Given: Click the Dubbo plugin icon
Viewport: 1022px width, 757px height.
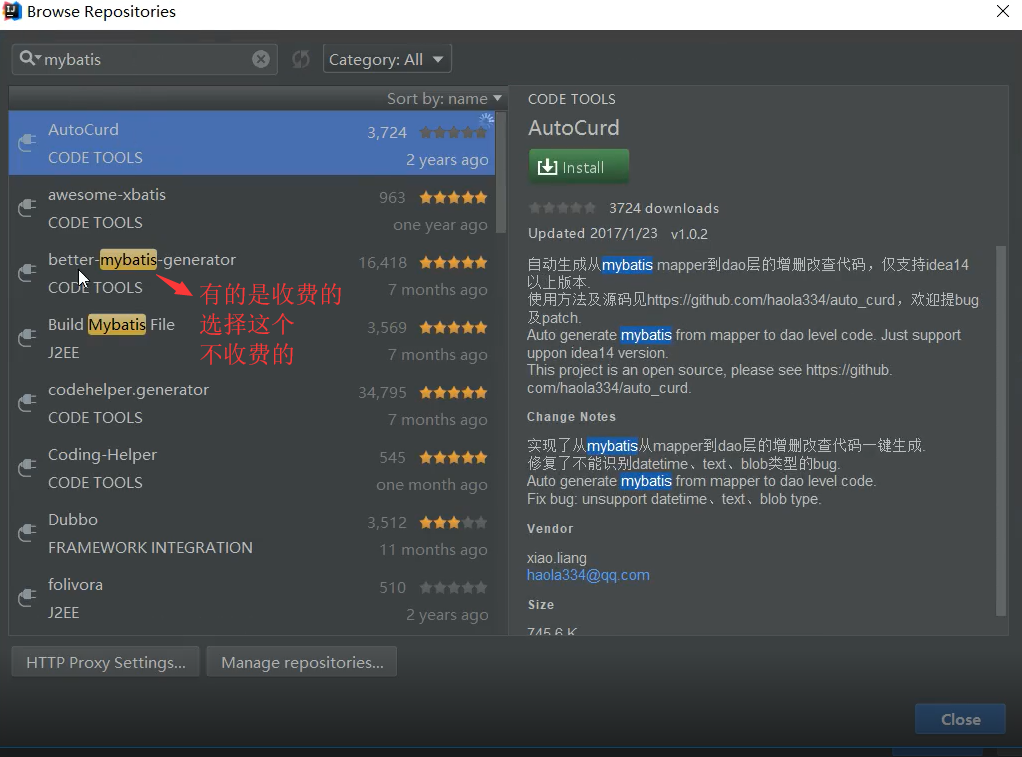Looking at the screenshot, I should pyautogui.click(x=27, y=533).
